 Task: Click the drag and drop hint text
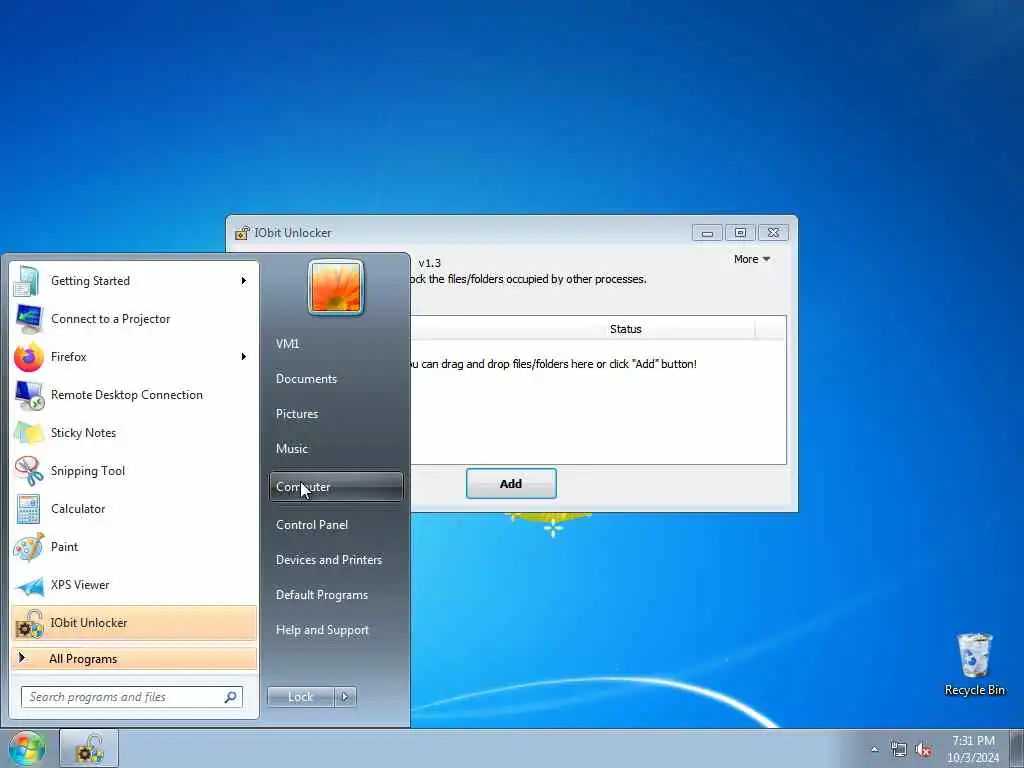click(552, 364)
